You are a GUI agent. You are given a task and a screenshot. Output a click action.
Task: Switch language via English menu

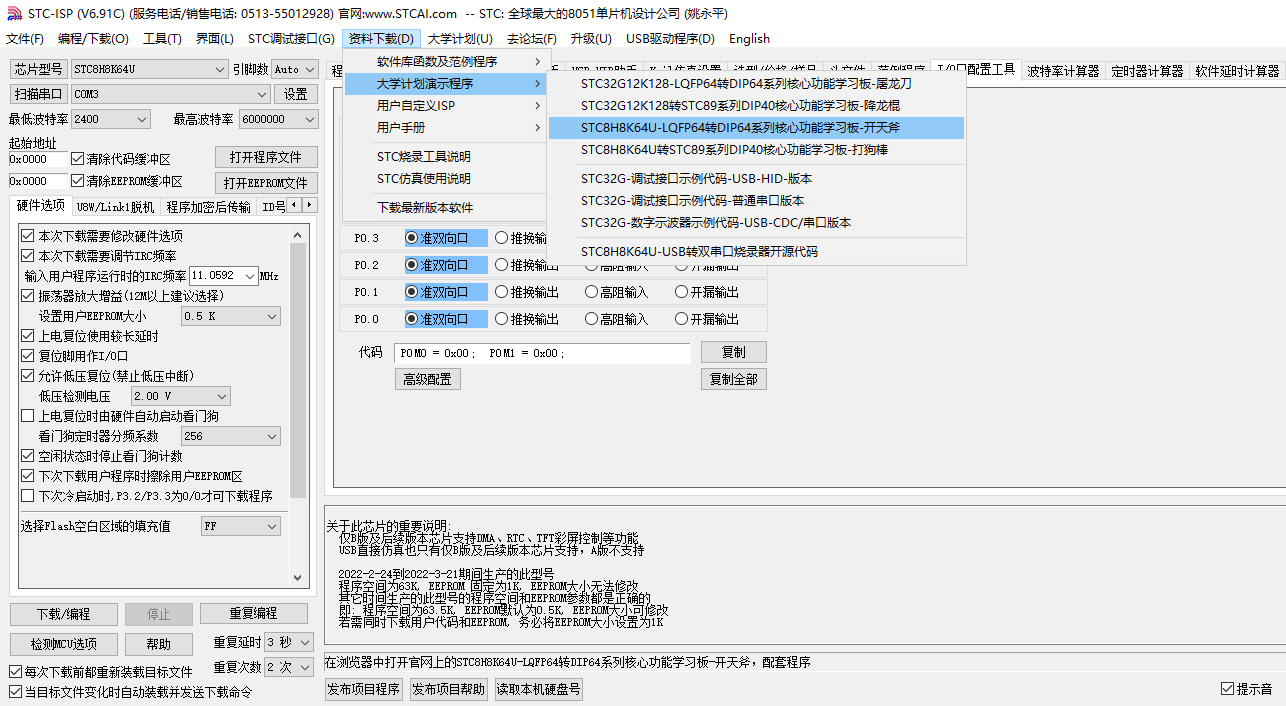click(749, 39)
